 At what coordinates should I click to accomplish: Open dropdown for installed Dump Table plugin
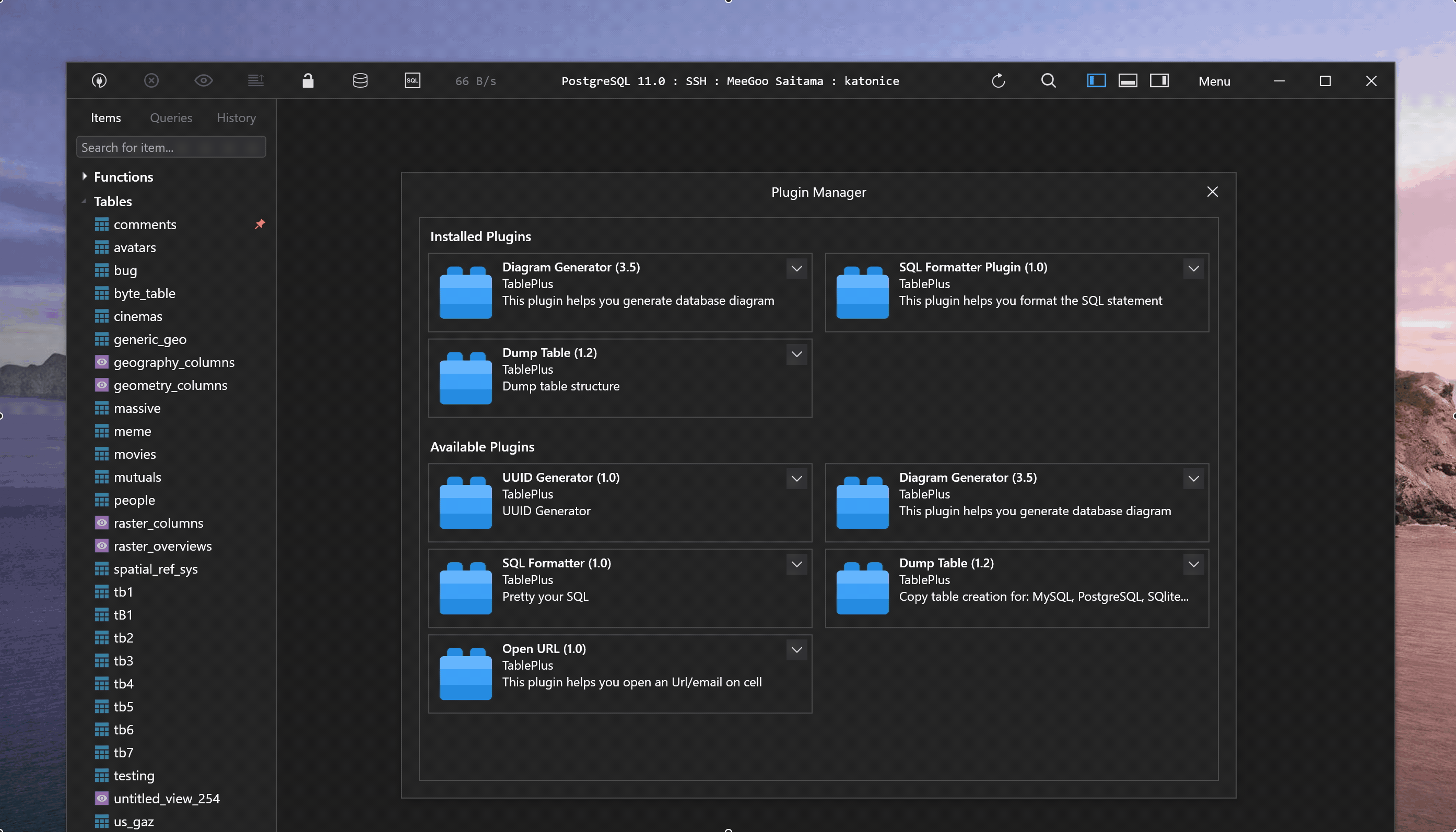796,354
